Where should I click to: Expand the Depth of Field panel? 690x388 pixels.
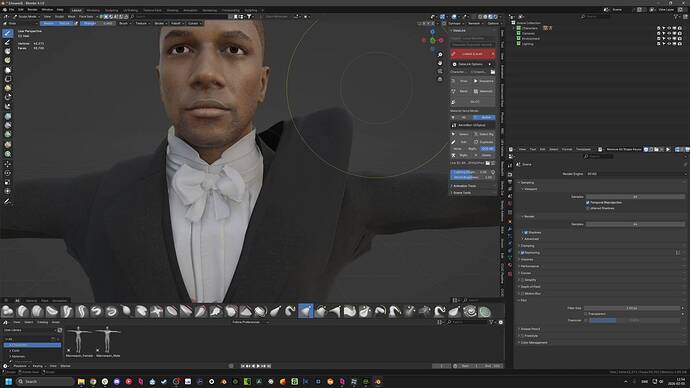pyautogui.click(x=530, y=287)
